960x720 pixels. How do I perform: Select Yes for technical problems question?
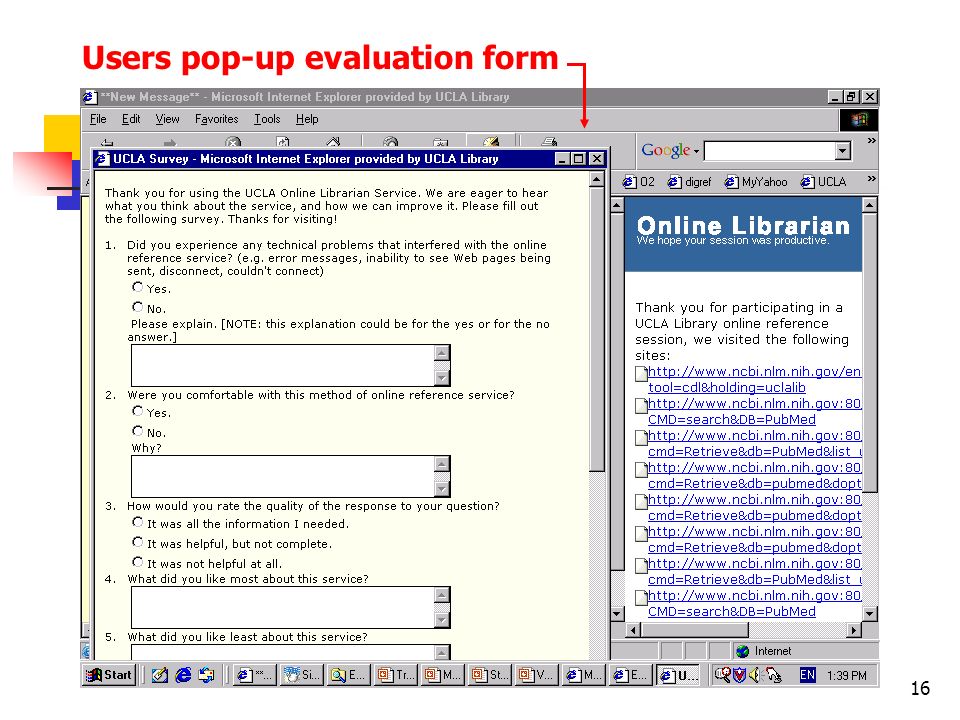pyautogui.click(x=137, y=287)
